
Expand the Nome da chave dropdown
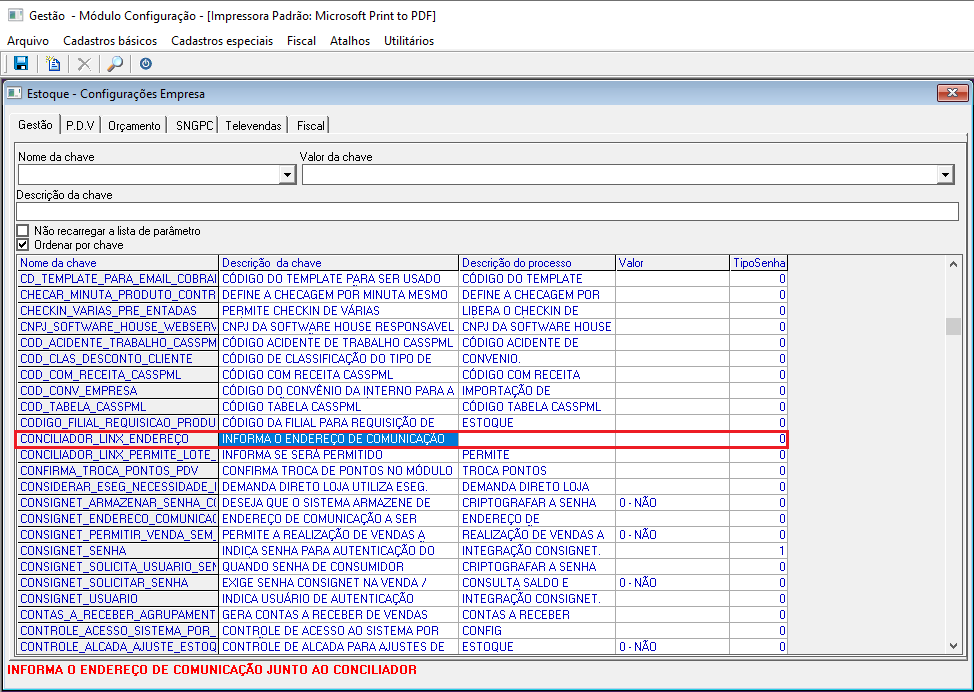tap(288, 175)
